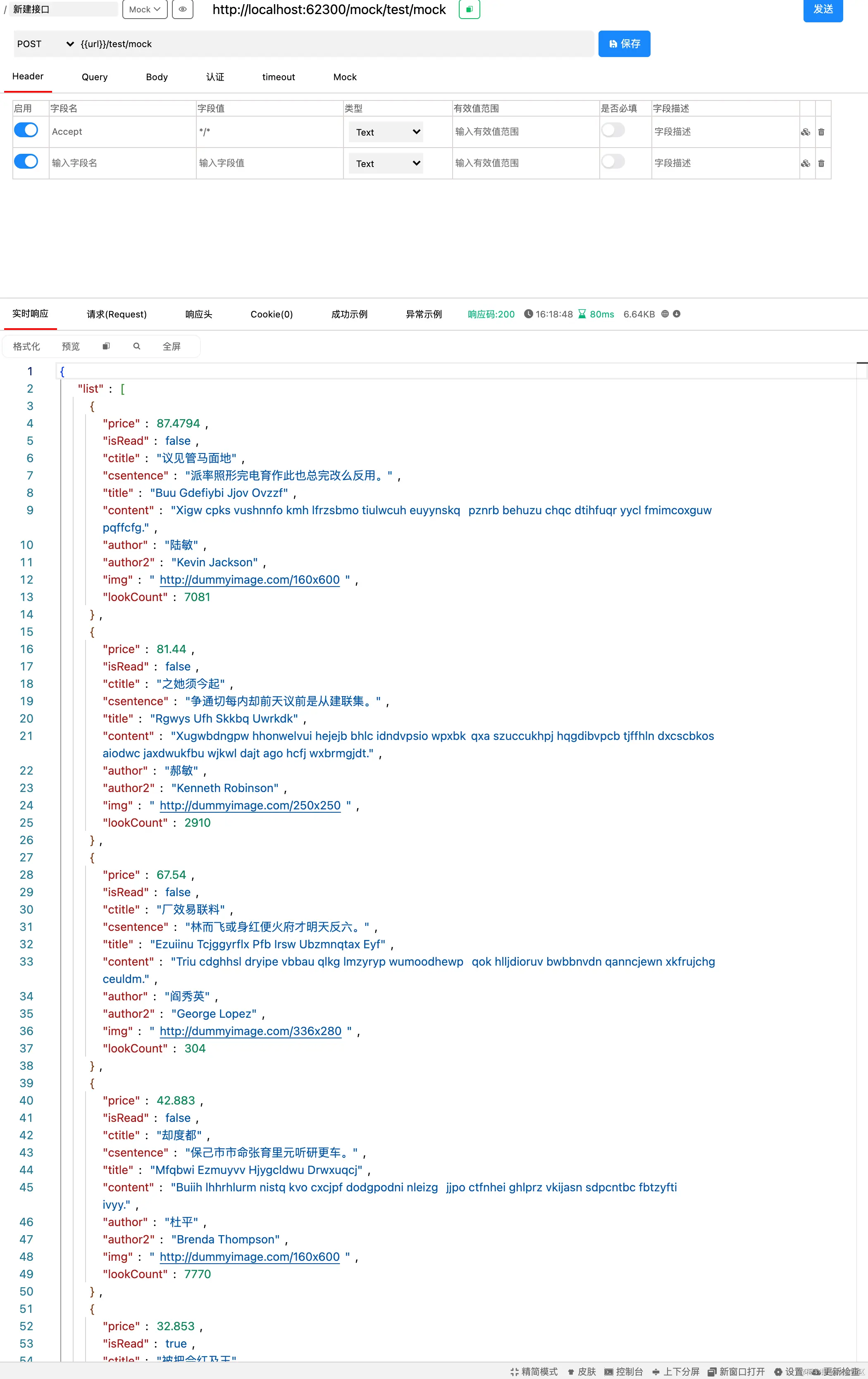Disable the Accept header enable toggle
The height and width of the screenshot is (1379, 868).
tap(26, 130)
